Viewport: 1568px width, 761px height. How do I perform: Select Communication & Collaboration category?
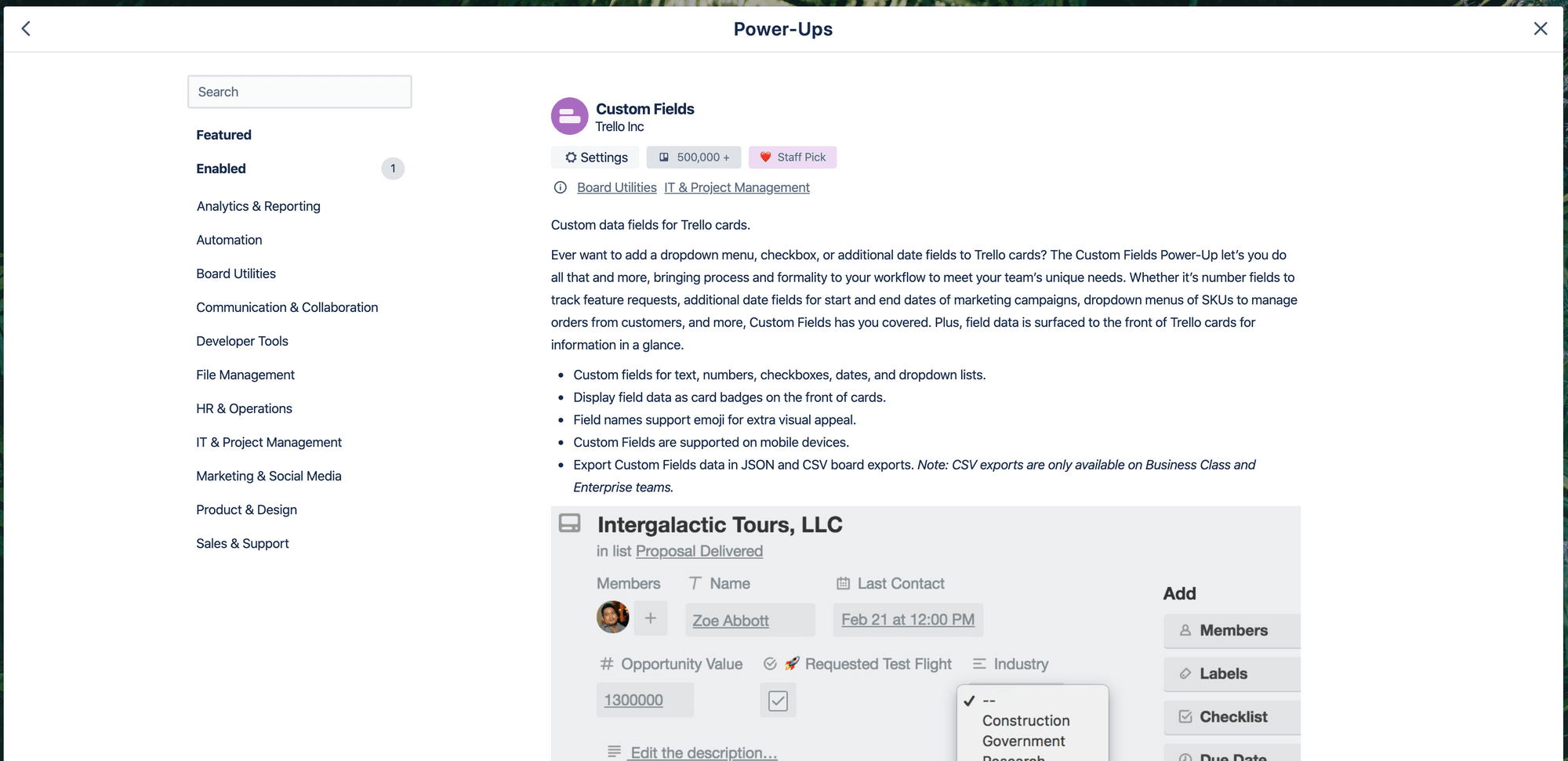pyautogui.click(x=287, y=307)
